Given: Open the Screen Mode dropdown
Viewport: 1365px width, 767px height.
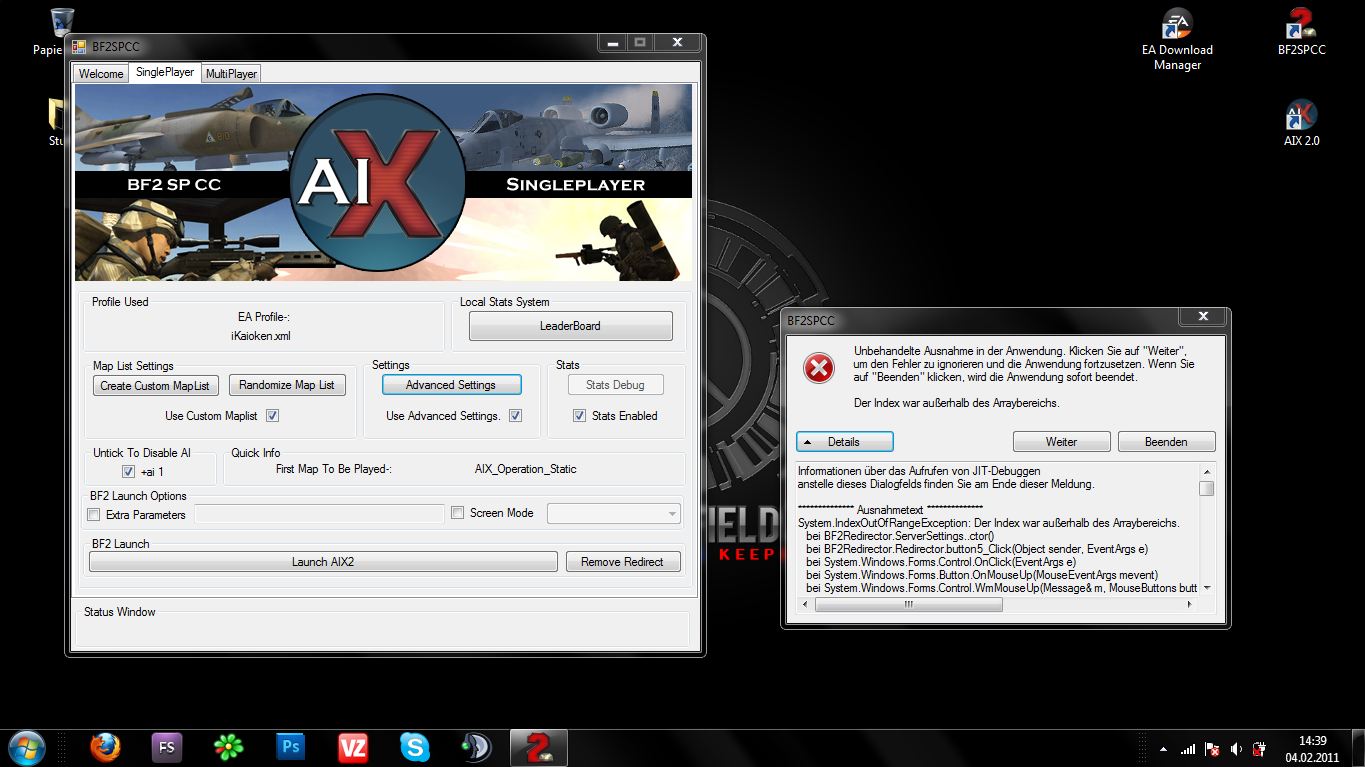Looking at the screenshot, I should click(614, 513).
